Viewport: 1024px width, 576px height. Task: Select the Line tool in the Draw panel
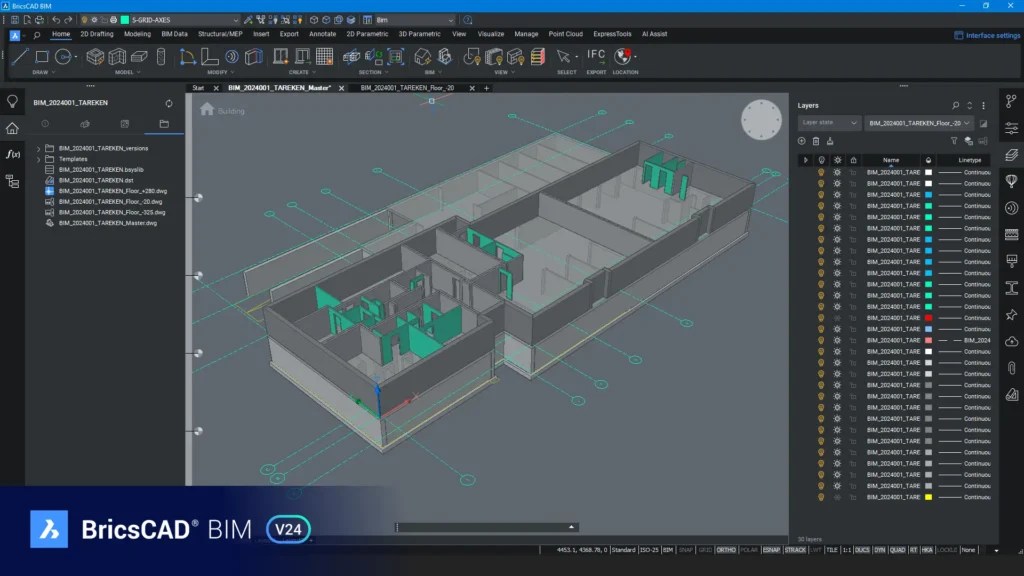pos(20,57)
